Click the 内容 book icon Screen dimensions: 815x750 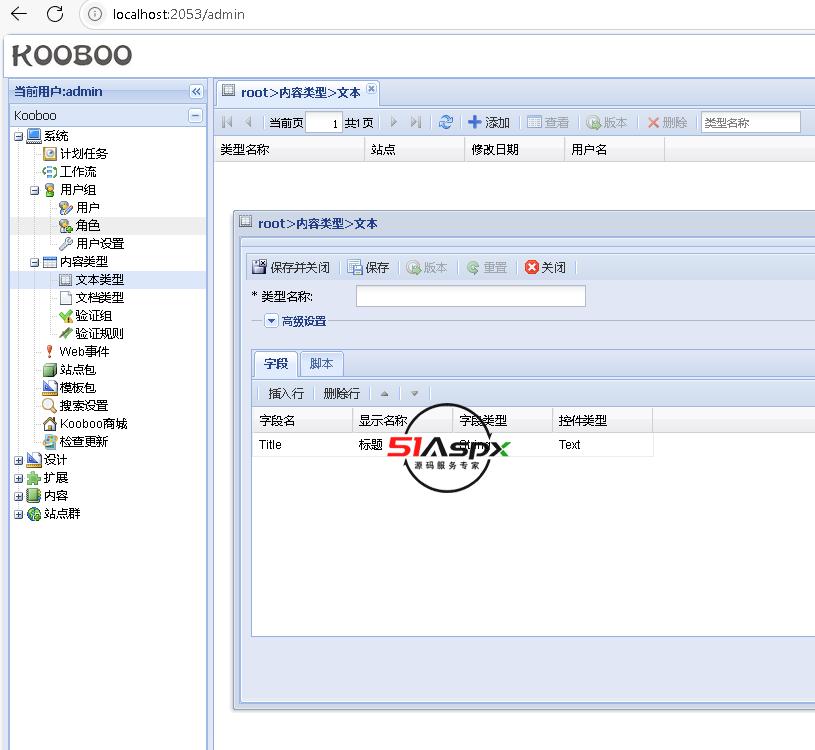34,496
